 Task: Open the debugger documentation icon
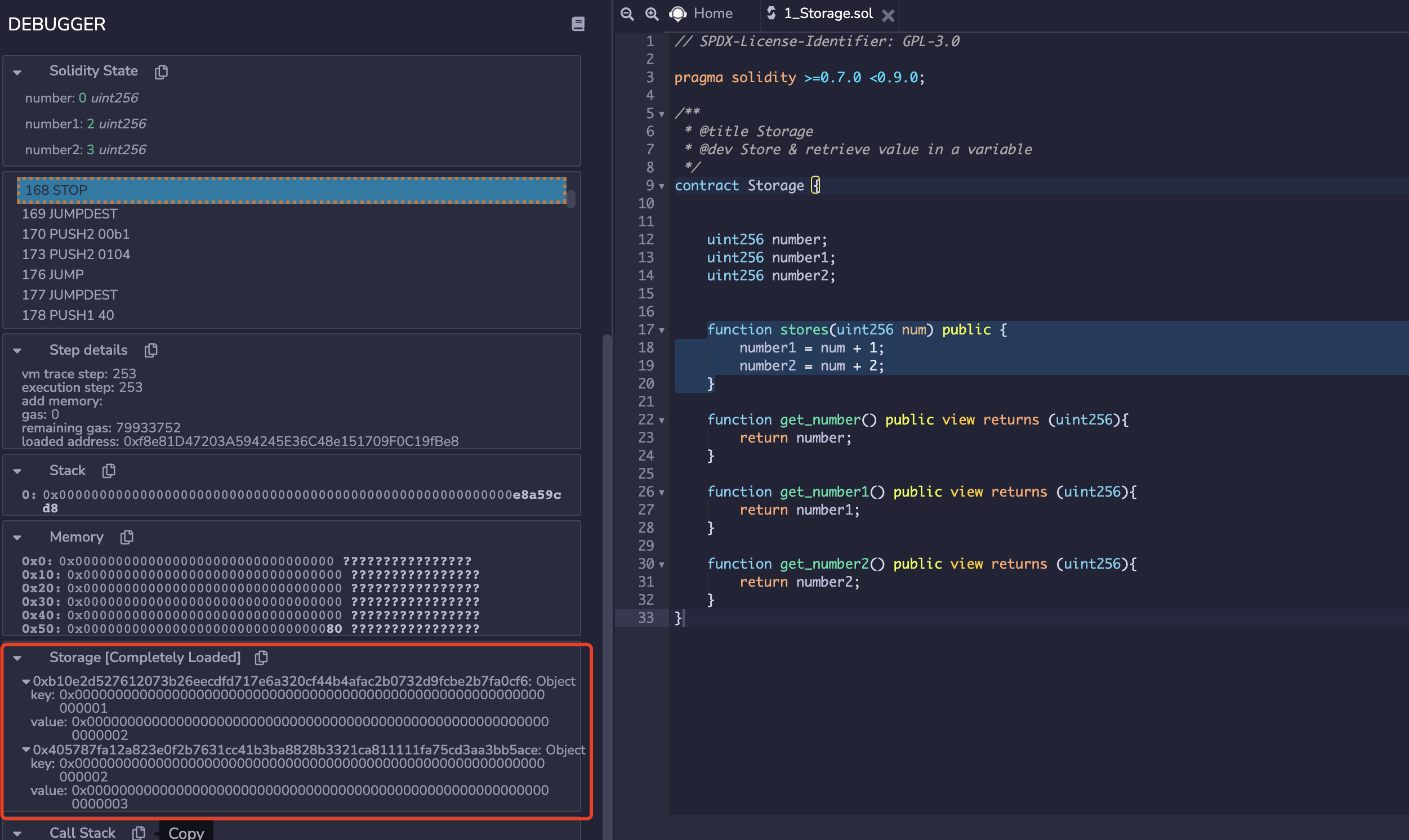click(x=578, y=24)
